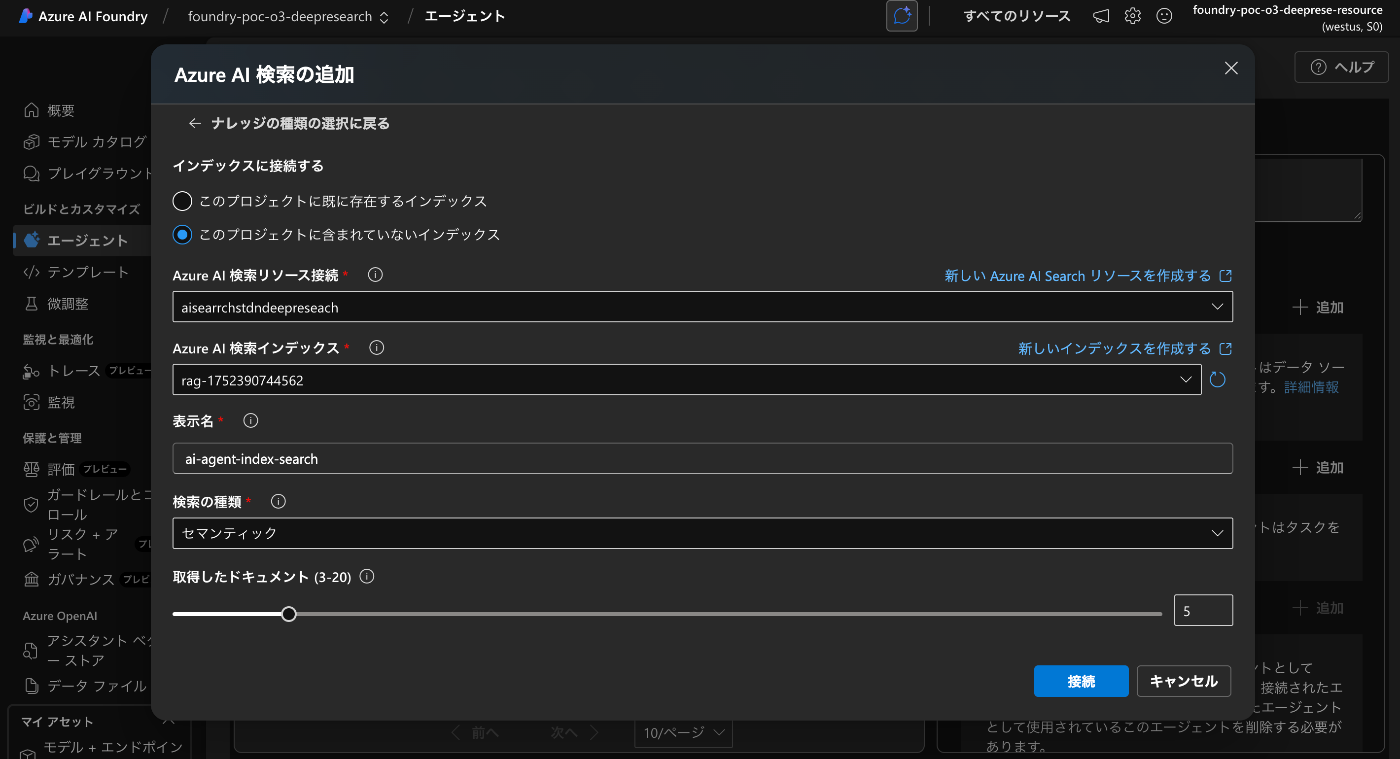Click the document count field showing 5
This screenshot has width=1400, height=759.
pyautogui.click(x=1203, y=610)
